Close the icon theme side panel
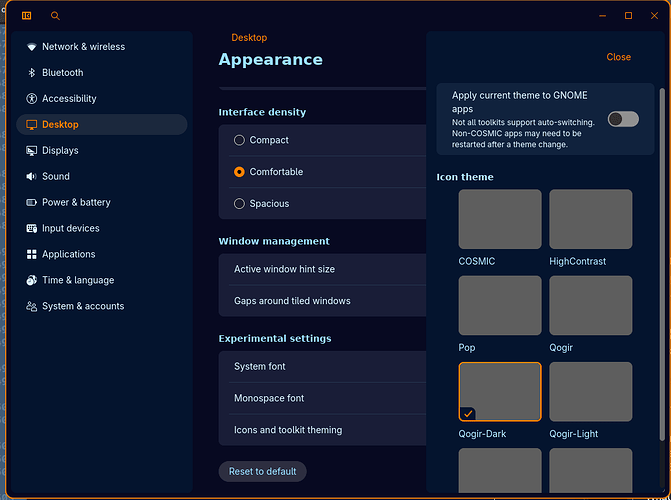This screenshot has width=671, height=500. click(618, 57)
